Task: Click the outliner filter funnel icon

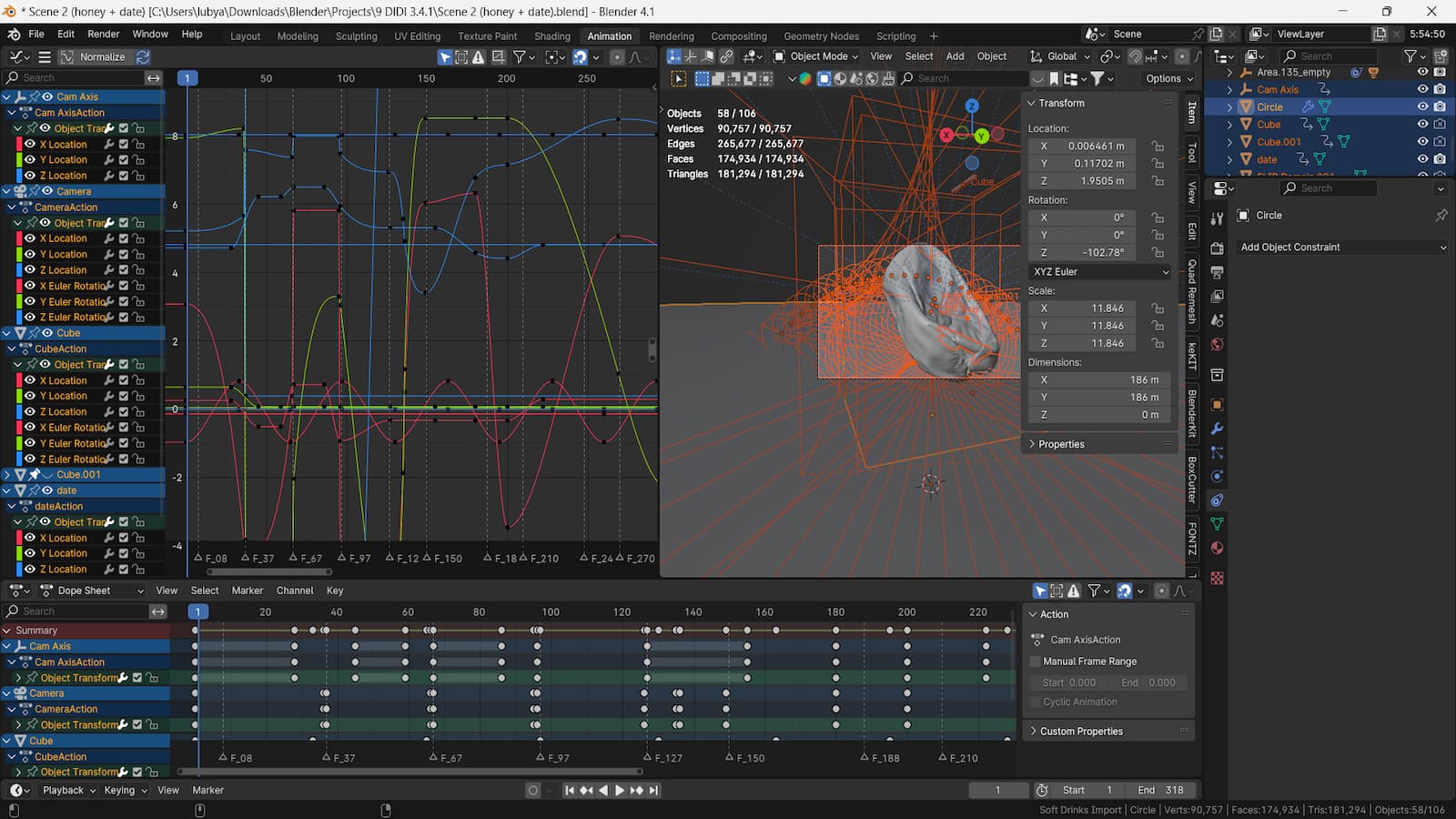Action: 1410,56
